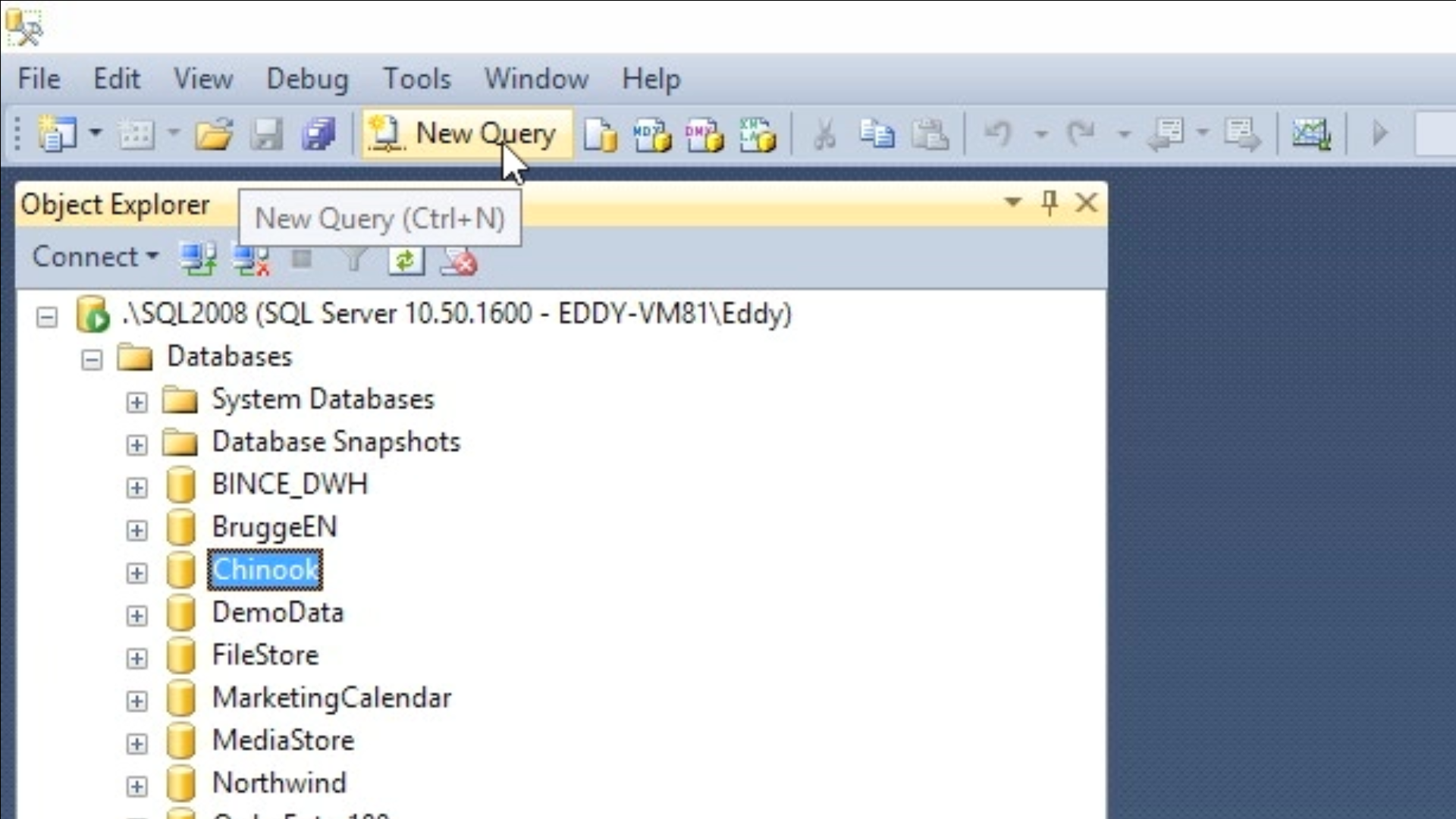
Task: Click the Open File folder icon
Action: pyautogui.click(x=214, y=135)
